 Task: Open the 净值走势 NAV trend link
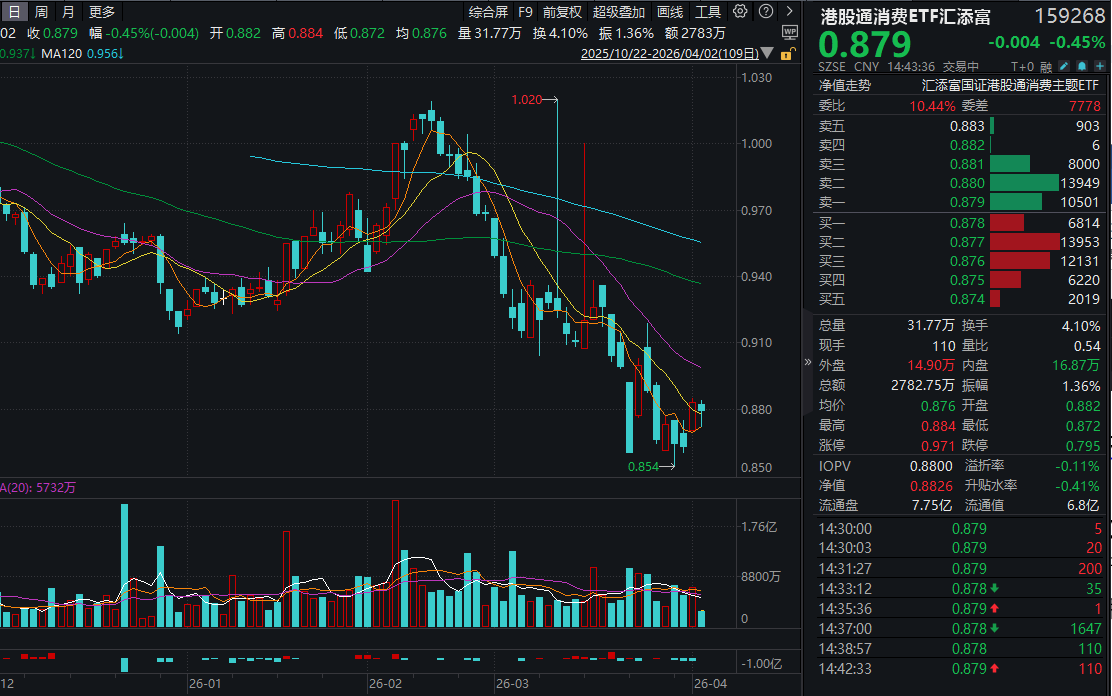point(845,86)
